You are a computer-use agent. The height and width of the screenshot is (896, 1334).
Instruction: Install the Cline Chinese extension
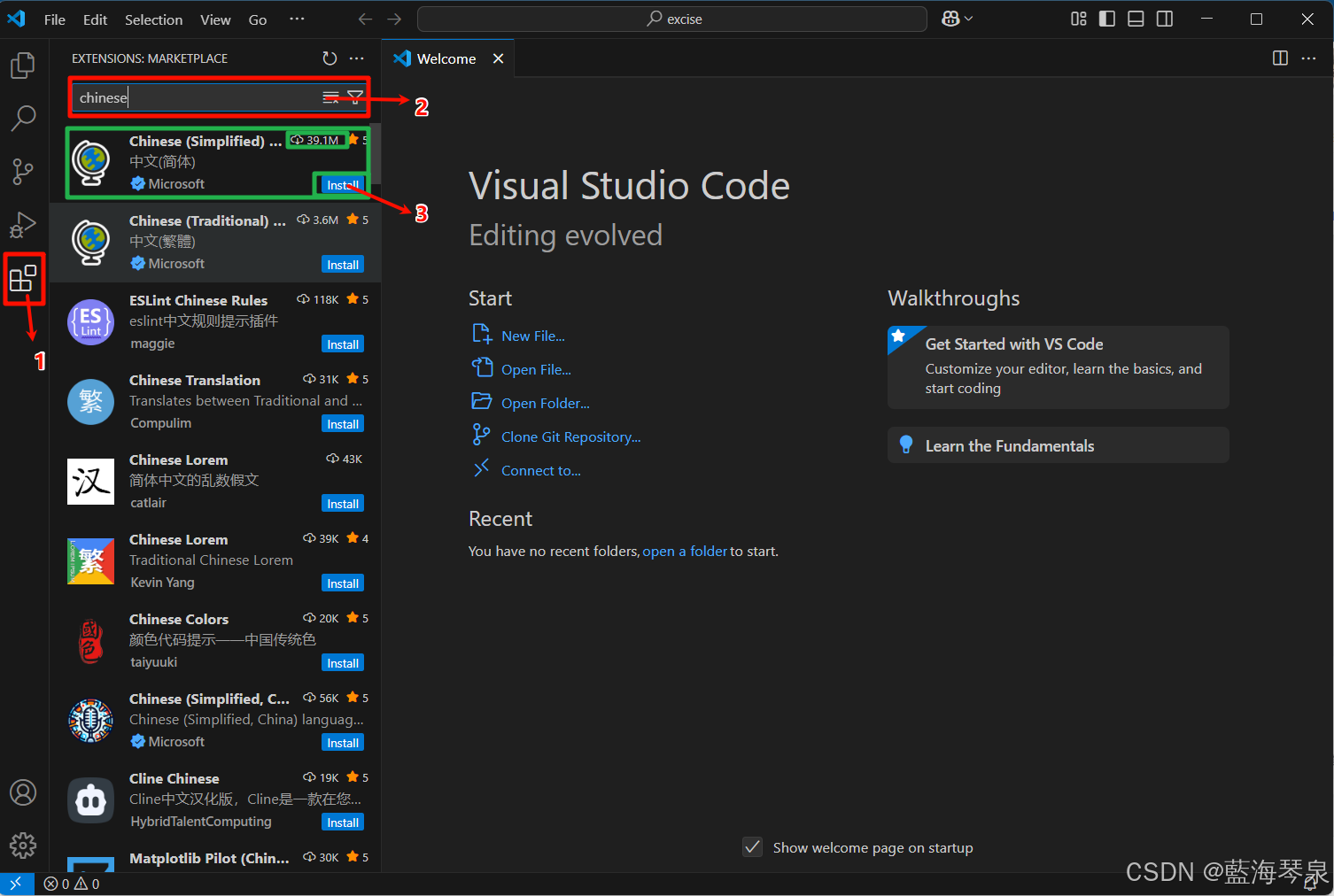[343, 823]
